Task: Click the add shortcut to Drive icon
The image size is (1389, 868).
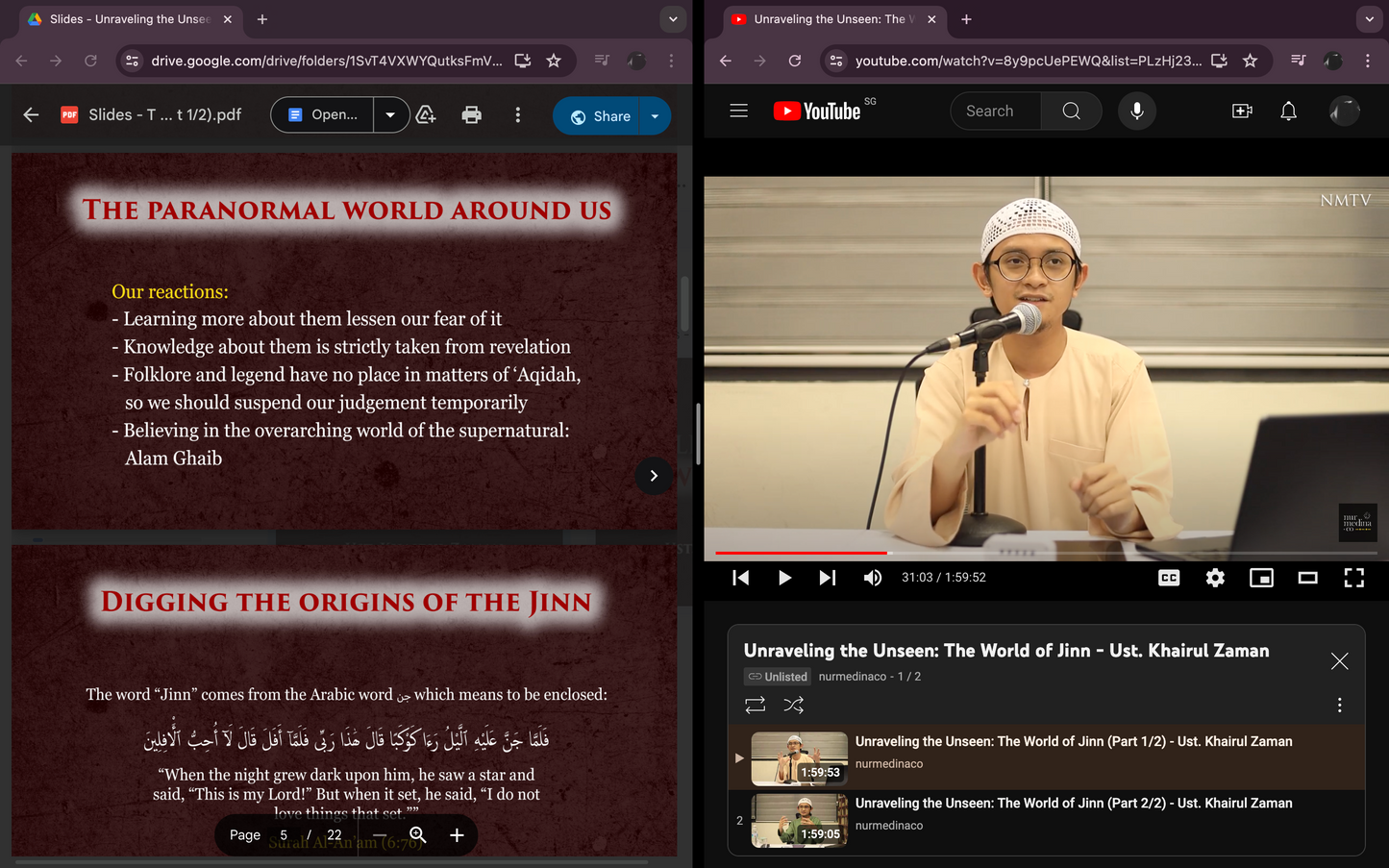Action: [x=426, y=115]
